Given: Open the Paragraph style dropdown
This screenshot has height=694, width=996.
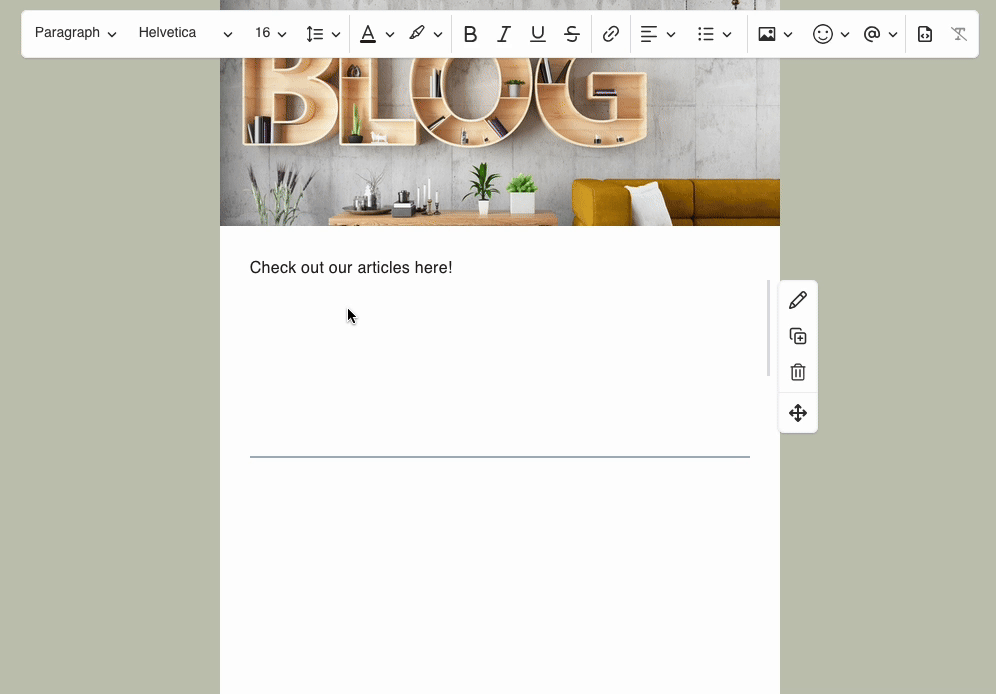Looking at the screenshot, I should (75, 33).
